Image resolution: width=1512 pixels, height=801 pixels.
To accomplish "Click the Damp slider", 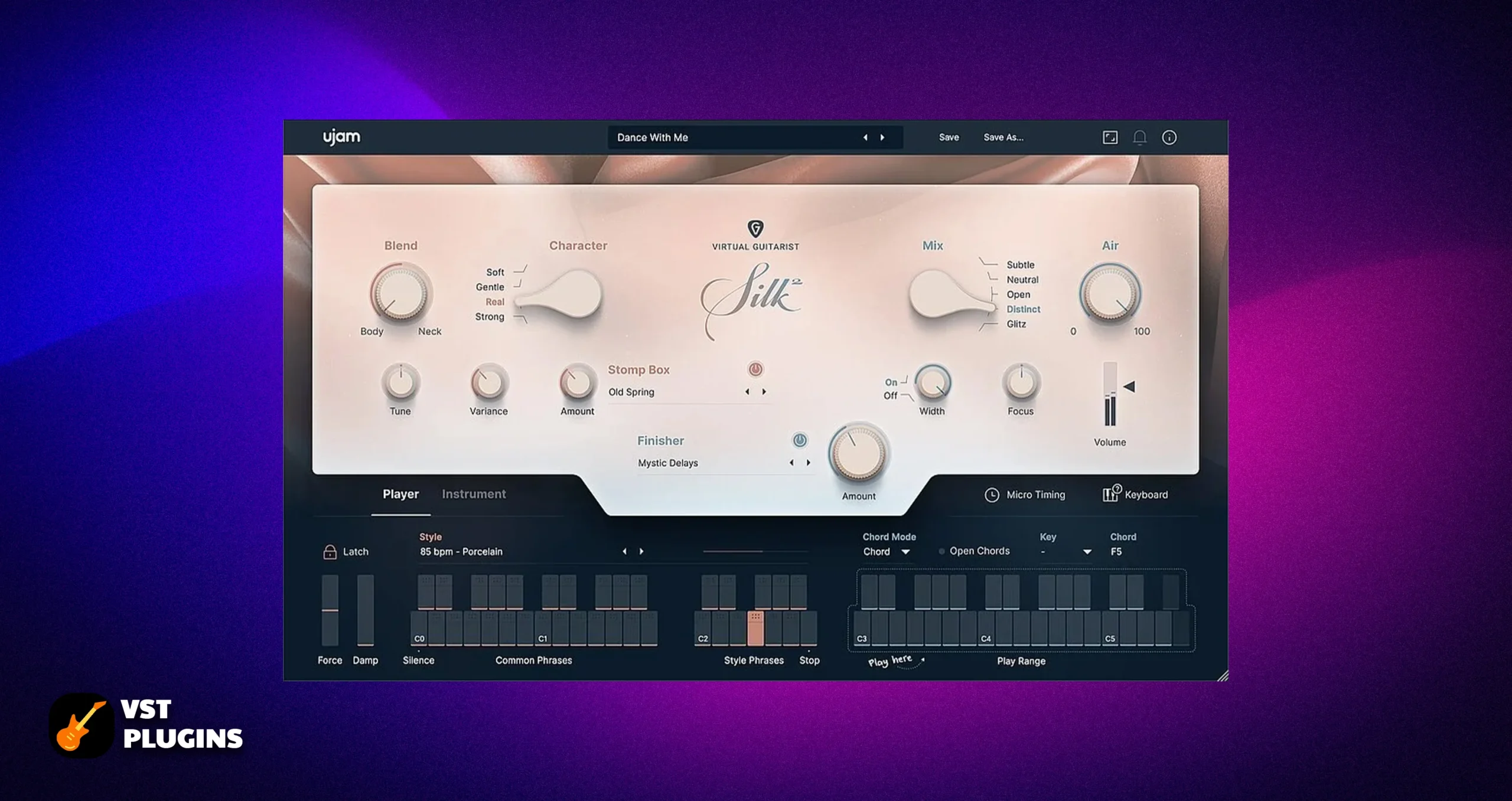I will 365,610.
